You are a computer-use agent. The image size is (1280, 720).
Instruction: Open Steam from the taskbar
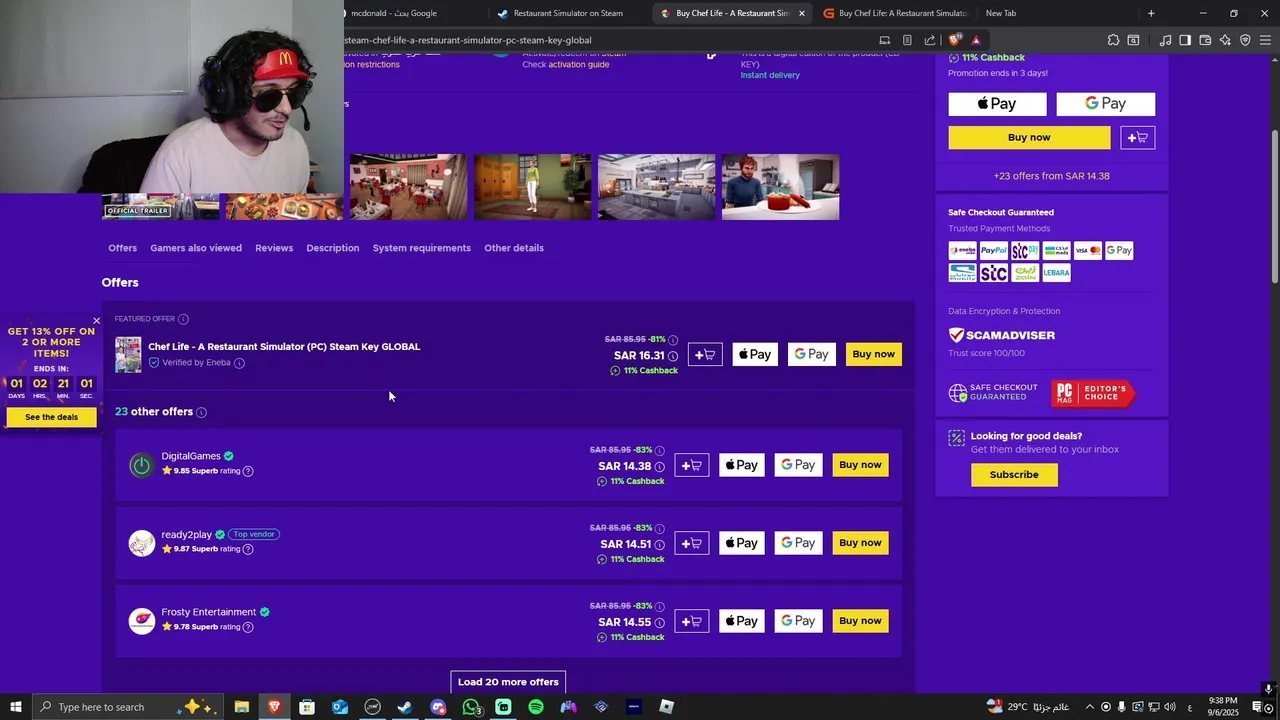point(405,707)
